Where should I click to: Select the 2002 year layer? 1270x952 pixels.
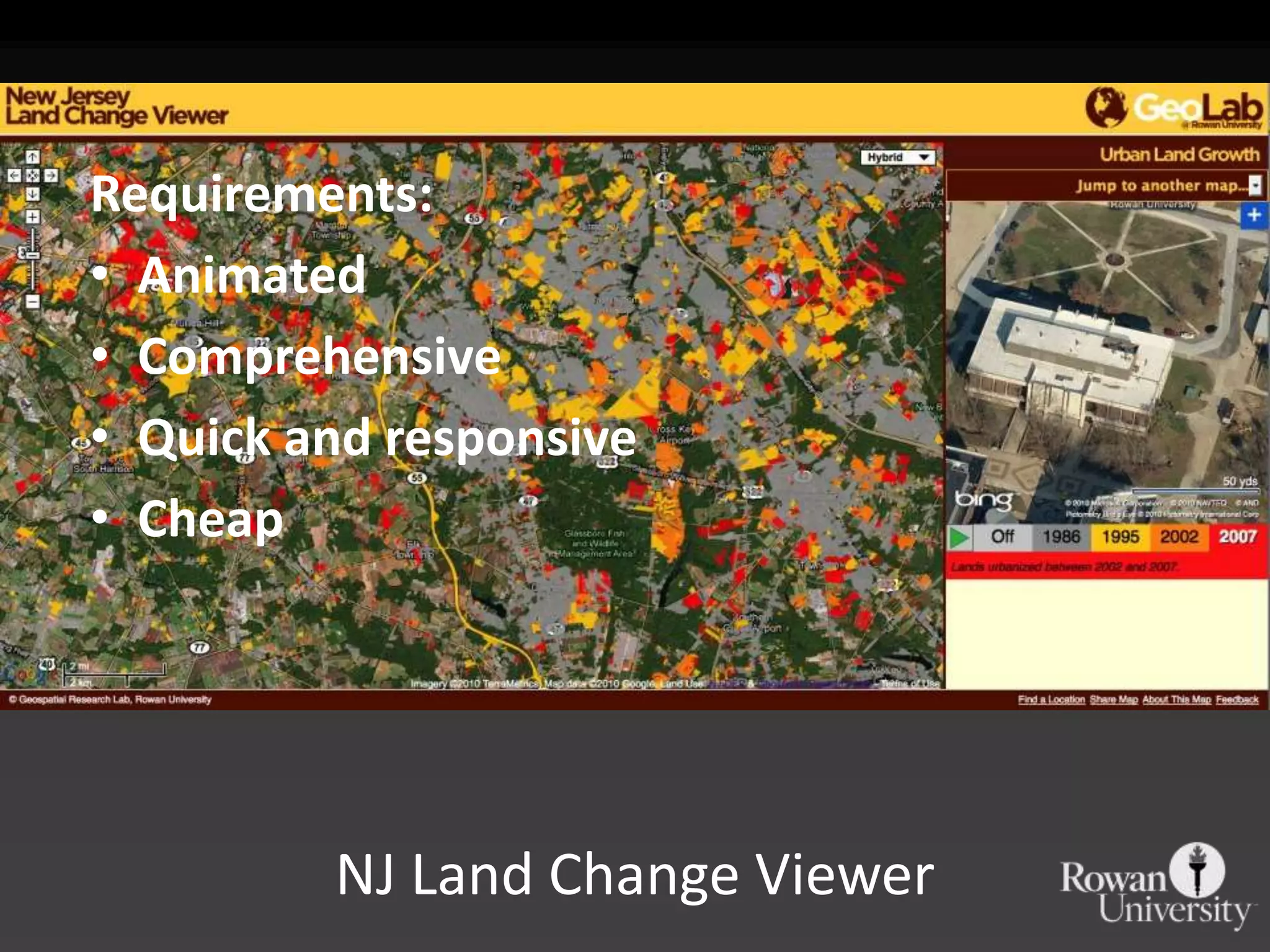pos(1179,537)
